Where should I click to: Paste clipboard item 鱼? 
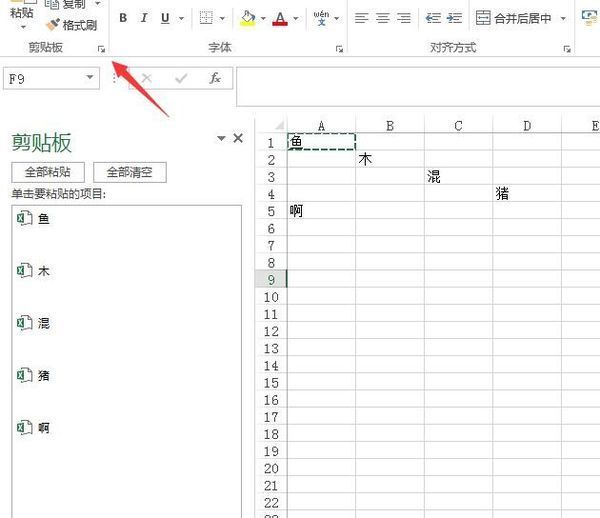pos(127,219)
